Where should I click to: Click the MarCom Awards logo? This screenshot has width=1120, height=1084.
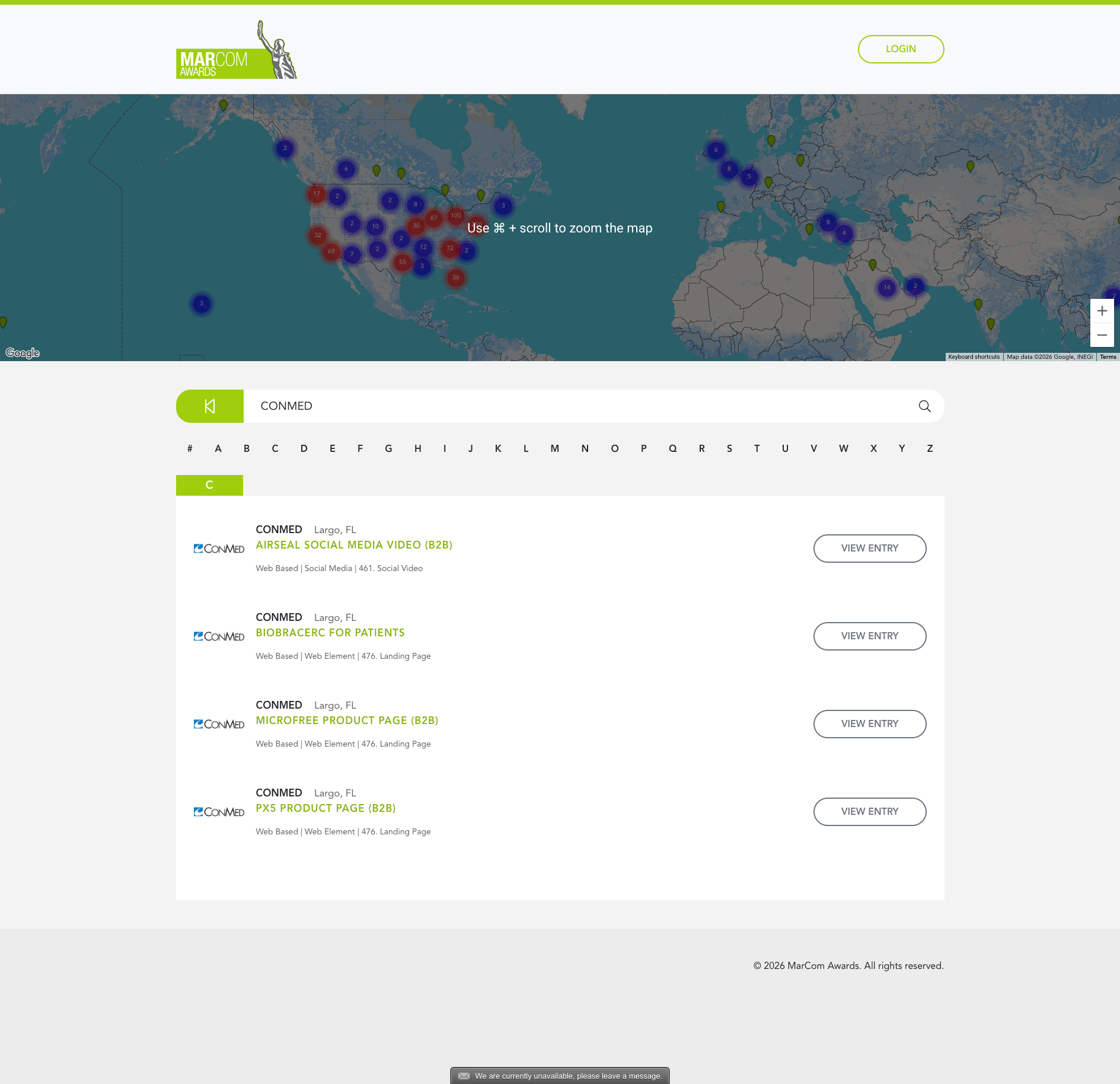[236, 50]
